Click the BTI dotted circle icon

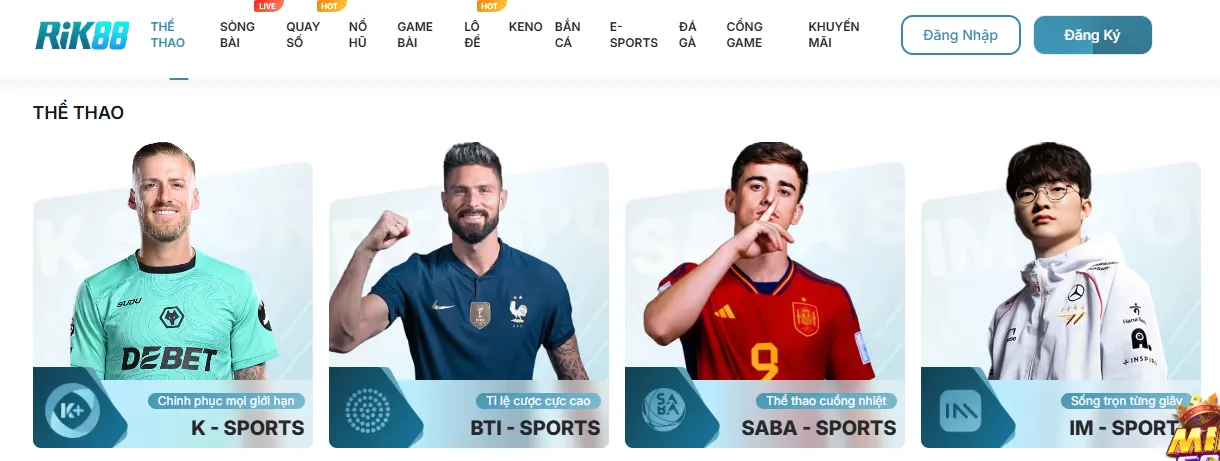click(368, 410)
